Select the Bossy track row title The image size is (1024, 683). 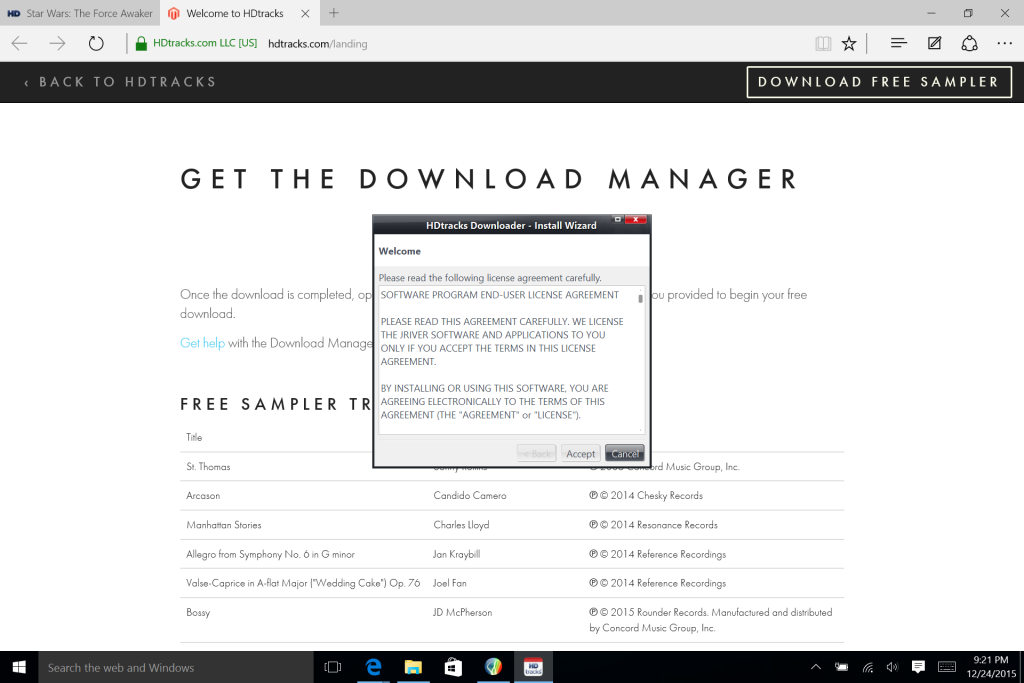198,612
